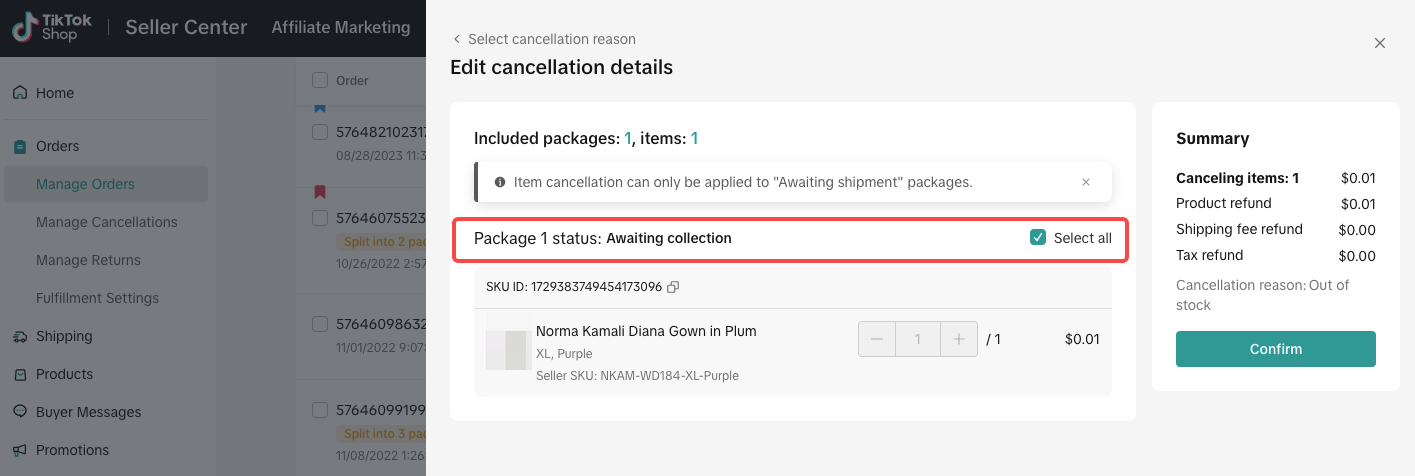The height and width of the screenshot is (476, 1415).
Task: Copy the SKU ID with copy icon
Action: 673,287
